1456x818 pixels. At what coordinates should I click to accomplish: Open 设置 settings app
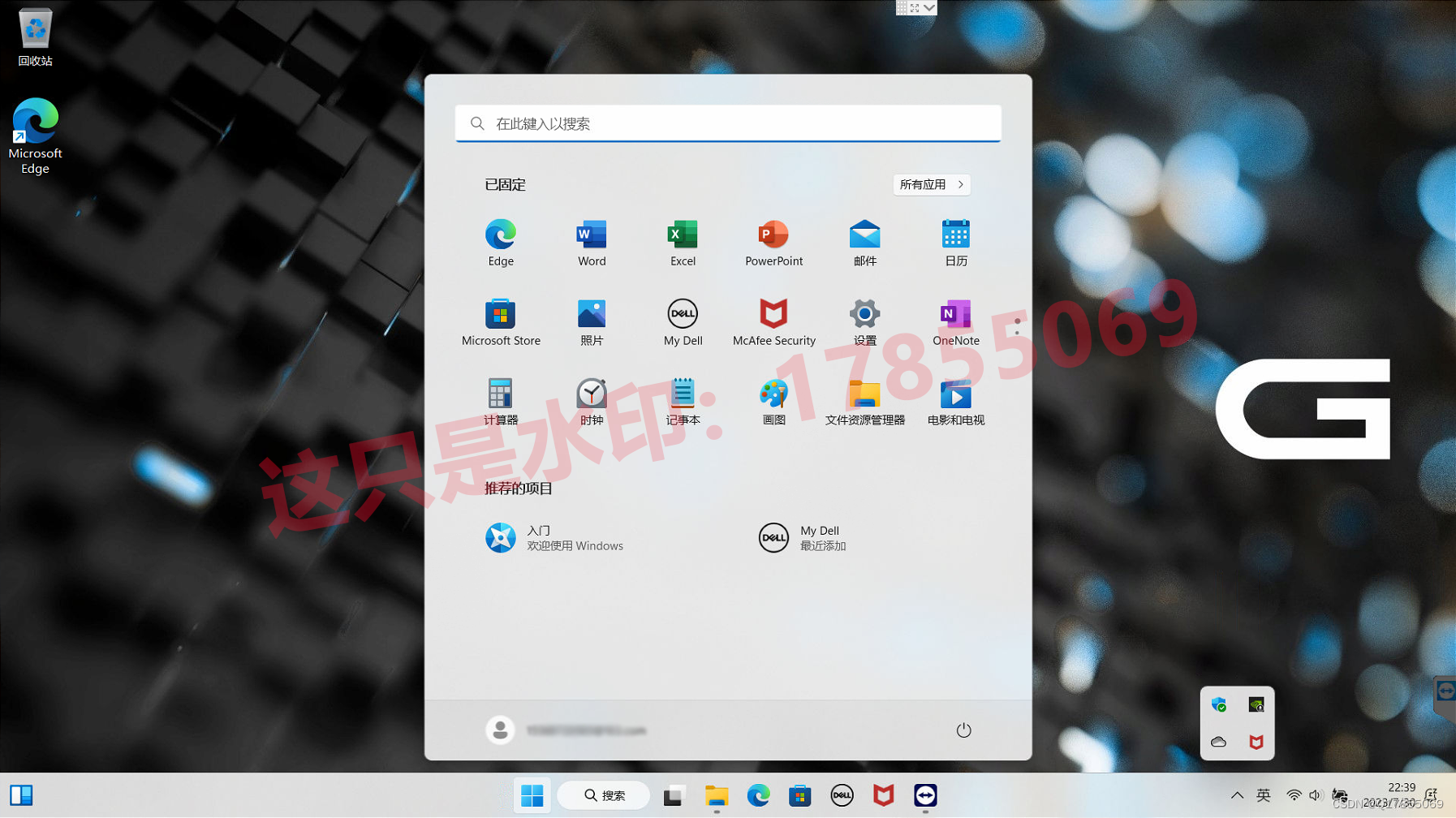click(864, 322)
